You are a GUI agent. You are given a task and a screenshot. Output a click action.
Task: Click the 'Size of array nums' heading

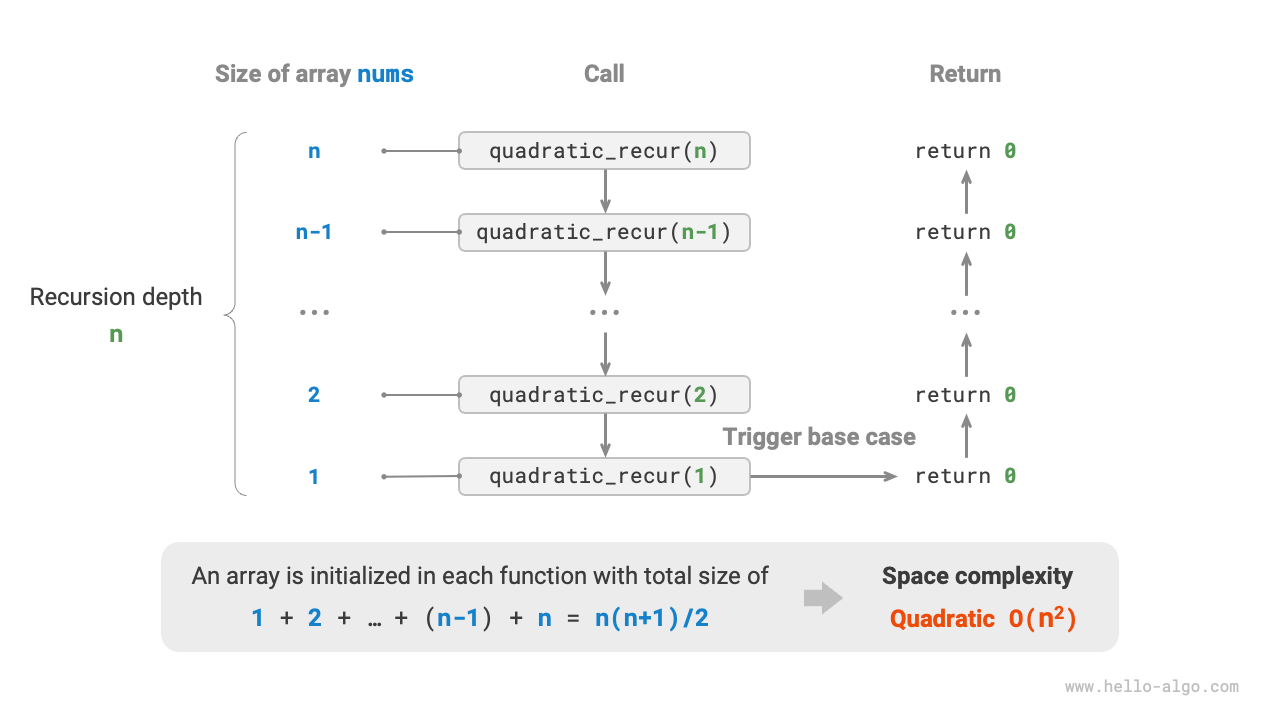pos(314,74)
